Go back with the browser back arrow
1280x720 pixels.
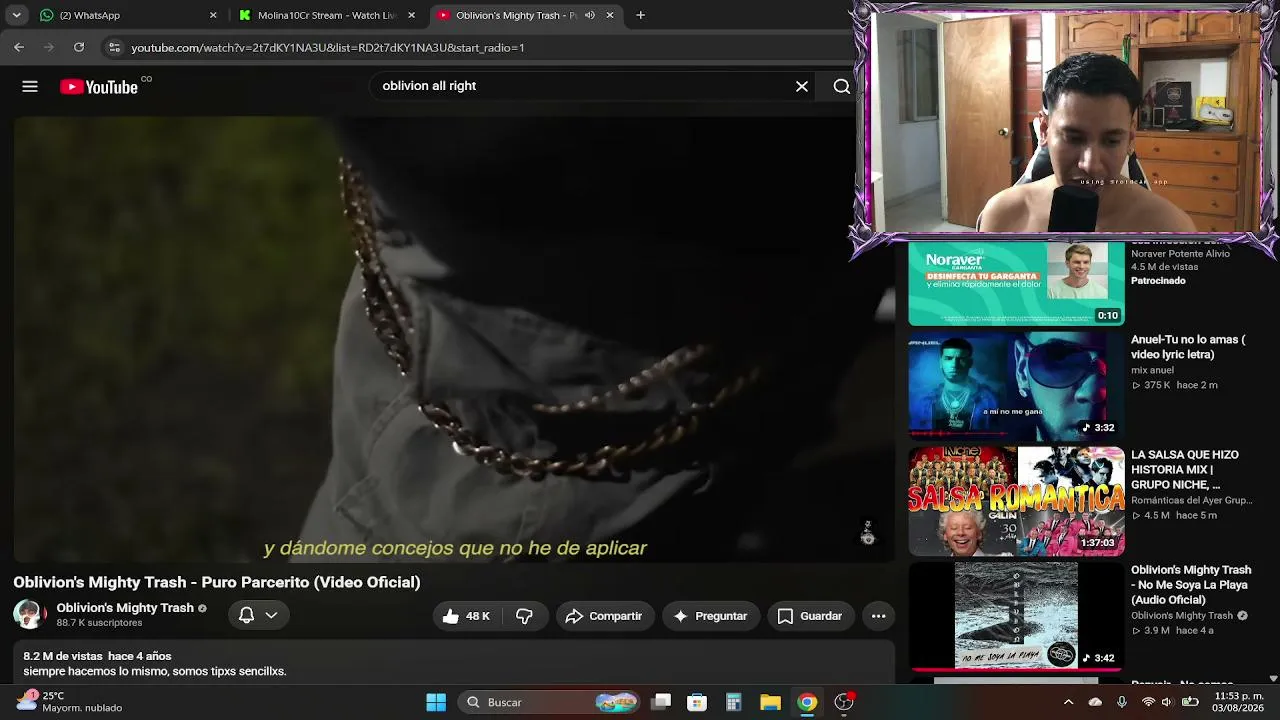coord(19,47)
